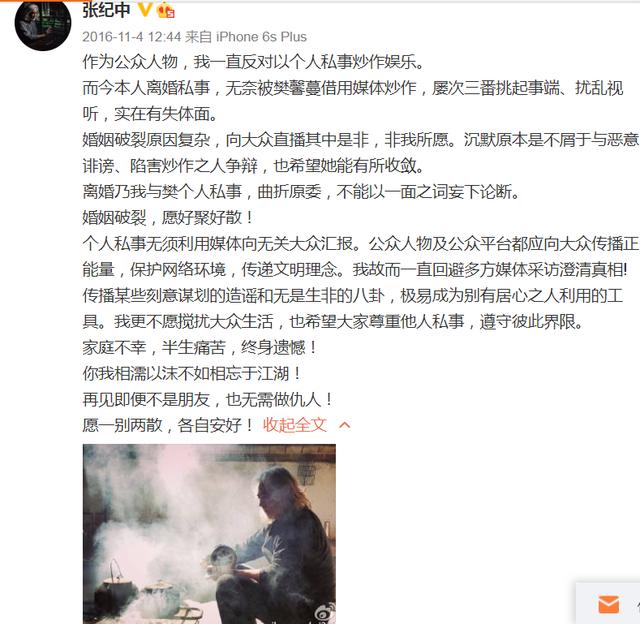Open the membership level badge icon
This screenshot has width=640, height=624.
(166, 10)
